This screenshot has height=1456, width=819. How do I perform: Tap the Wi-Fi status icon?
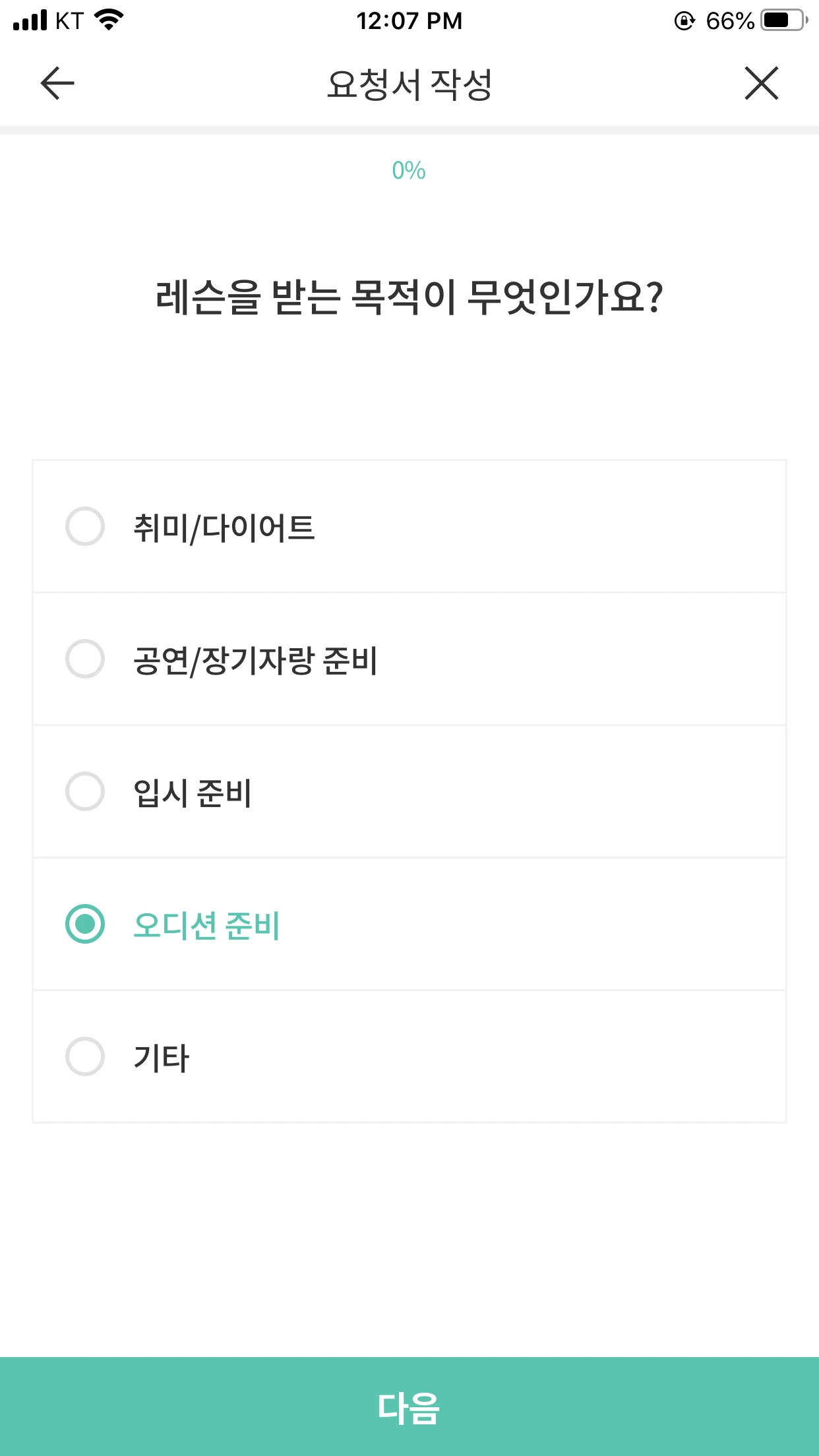click(109, 20)
